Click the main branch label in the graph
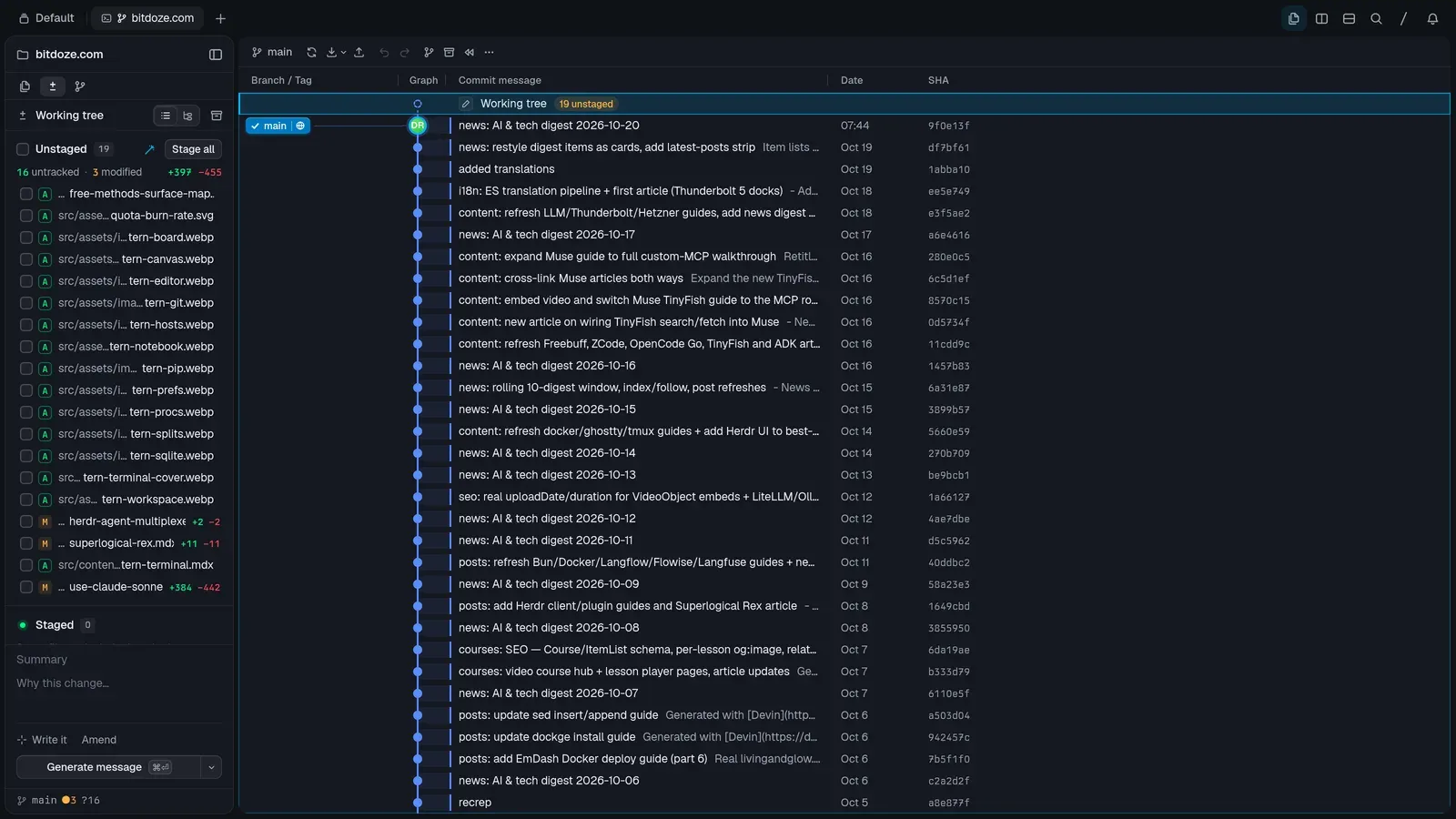This screenshot has height=819, width=1456. [269, 126]
